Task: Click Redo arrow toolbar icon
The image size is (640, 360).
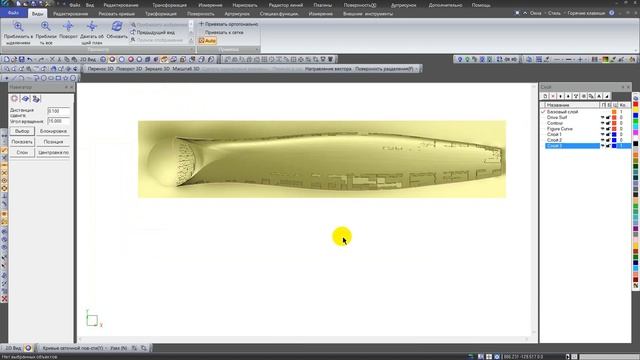Action: [41, 60]
